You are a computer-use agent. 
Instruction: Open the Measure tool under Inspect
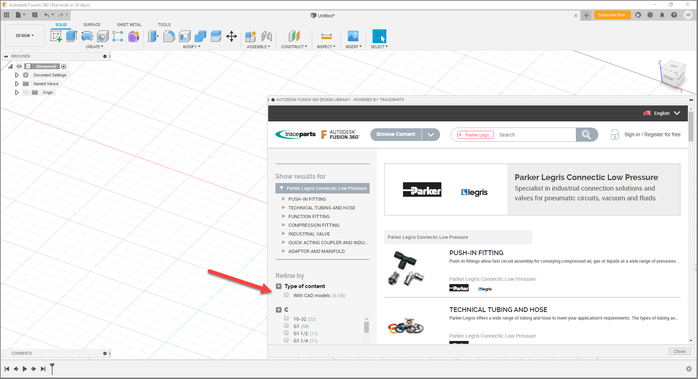[326, 36]
